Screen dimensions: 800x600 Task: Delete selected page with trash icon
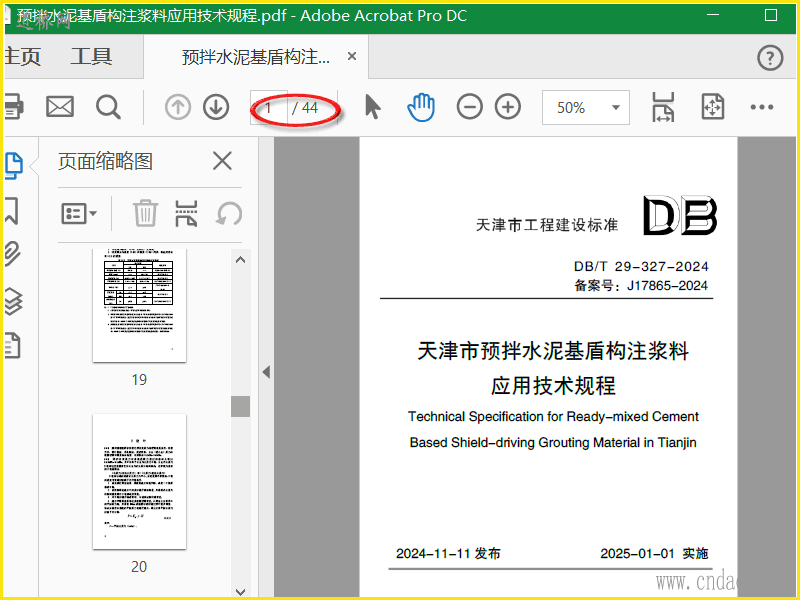pos(145,213)
